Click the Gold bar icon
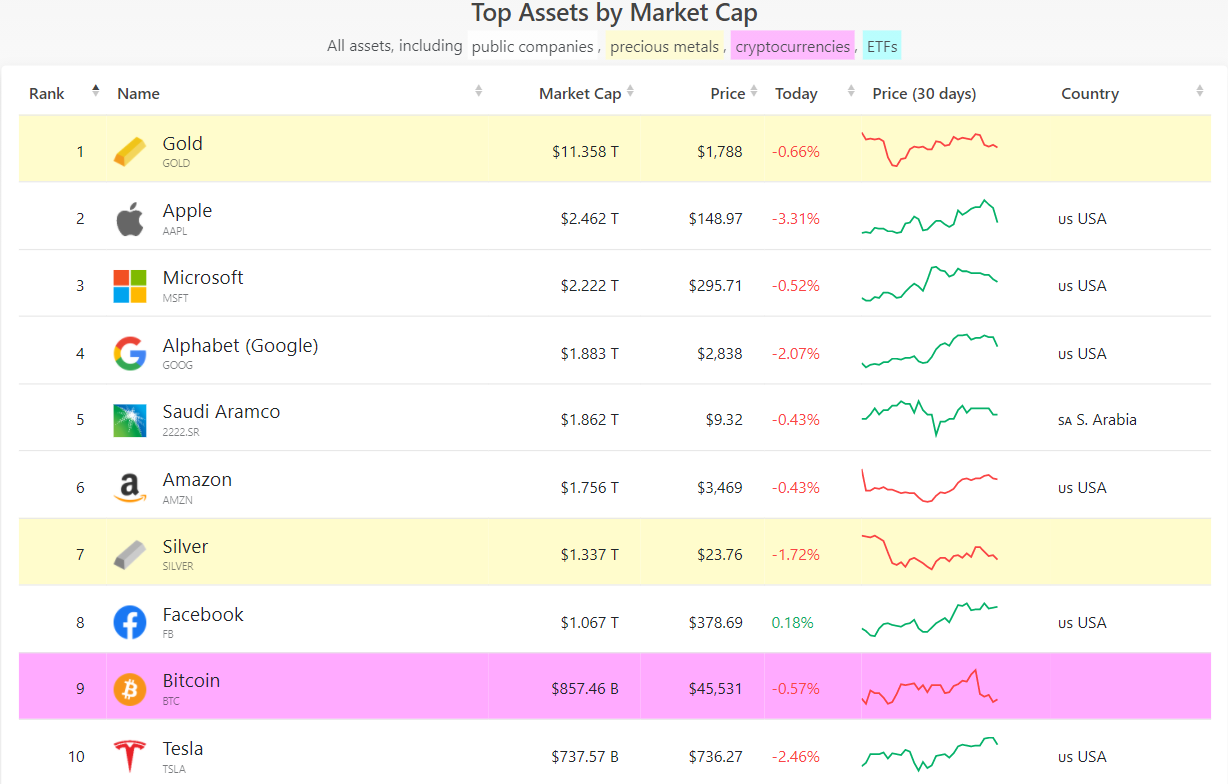 130,151
